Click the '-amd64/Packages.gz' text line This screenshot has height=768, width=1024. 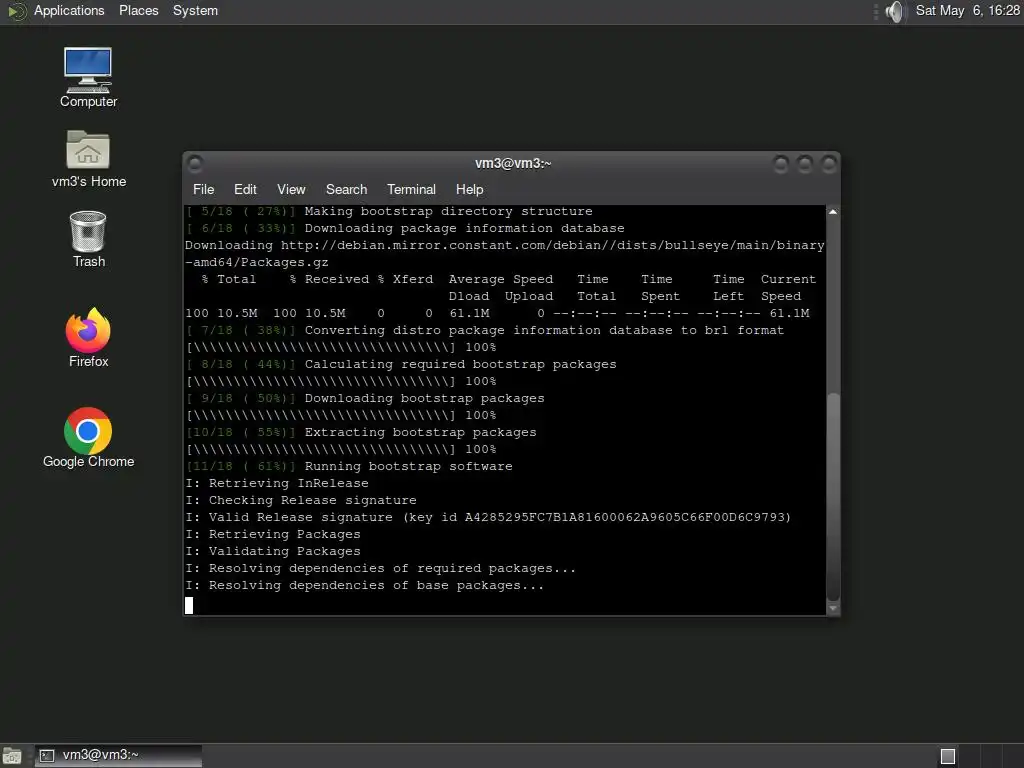[x=257, y=263]
